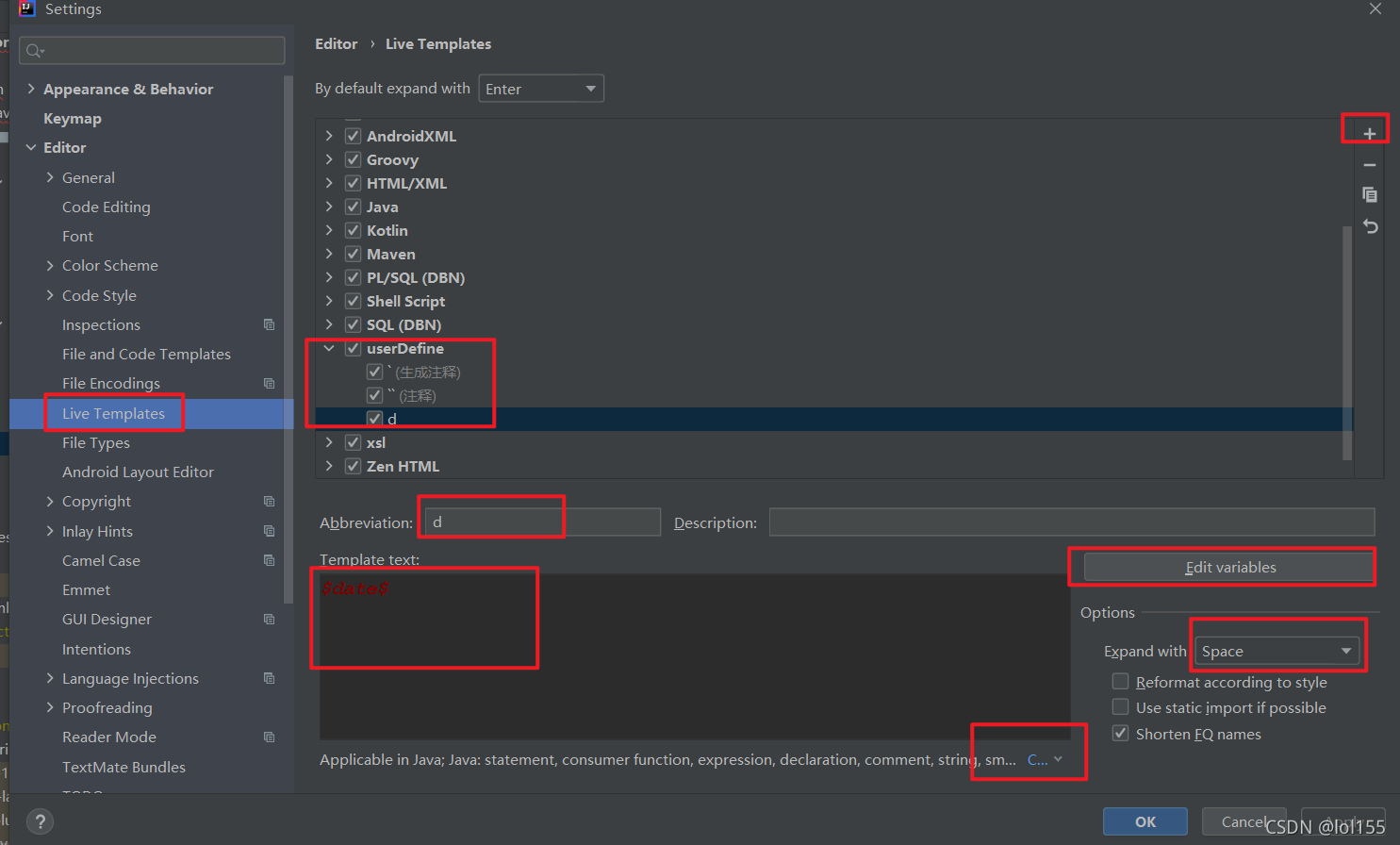Click the settings search magnifier icon
This screenshot has height=845, width=1400.
point(35,51)
